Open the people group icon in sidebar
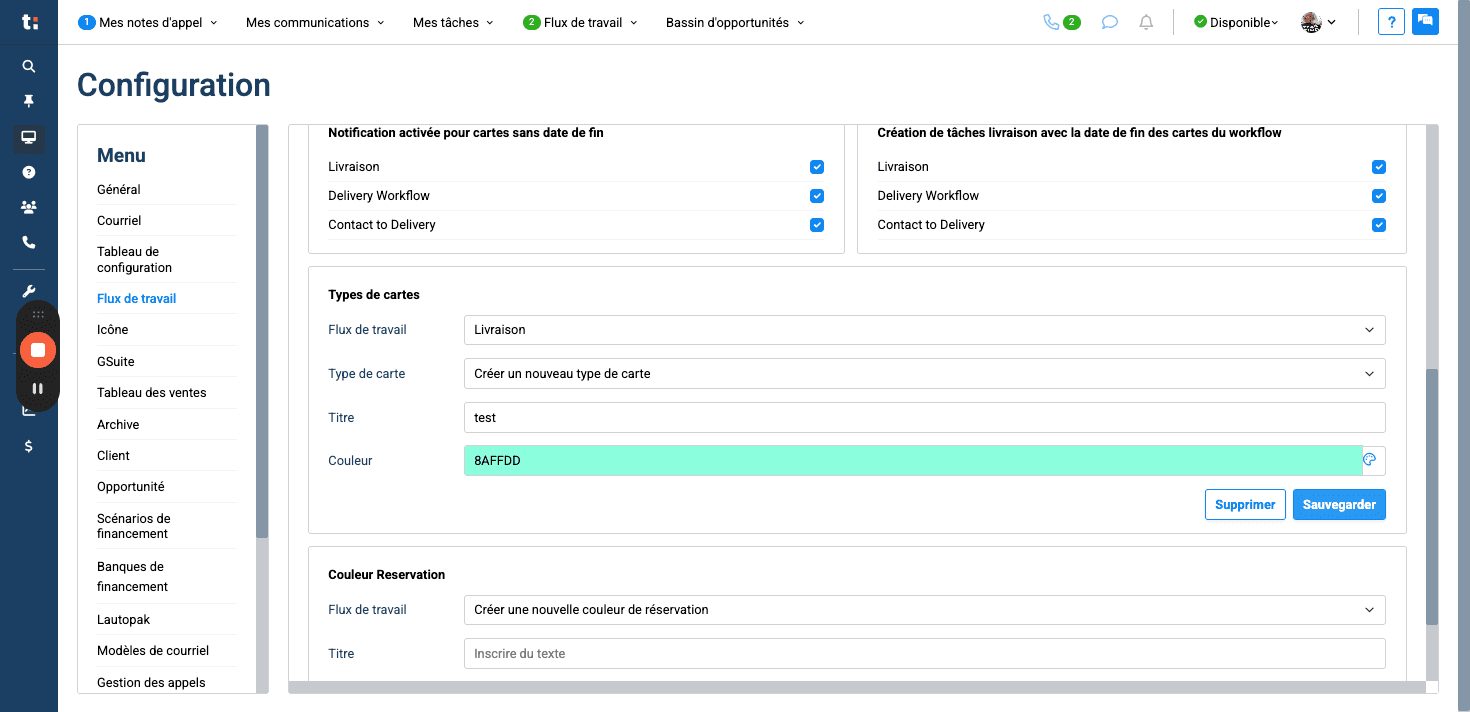The width and height of the screenshot is (1470, 712). point(29,207)
